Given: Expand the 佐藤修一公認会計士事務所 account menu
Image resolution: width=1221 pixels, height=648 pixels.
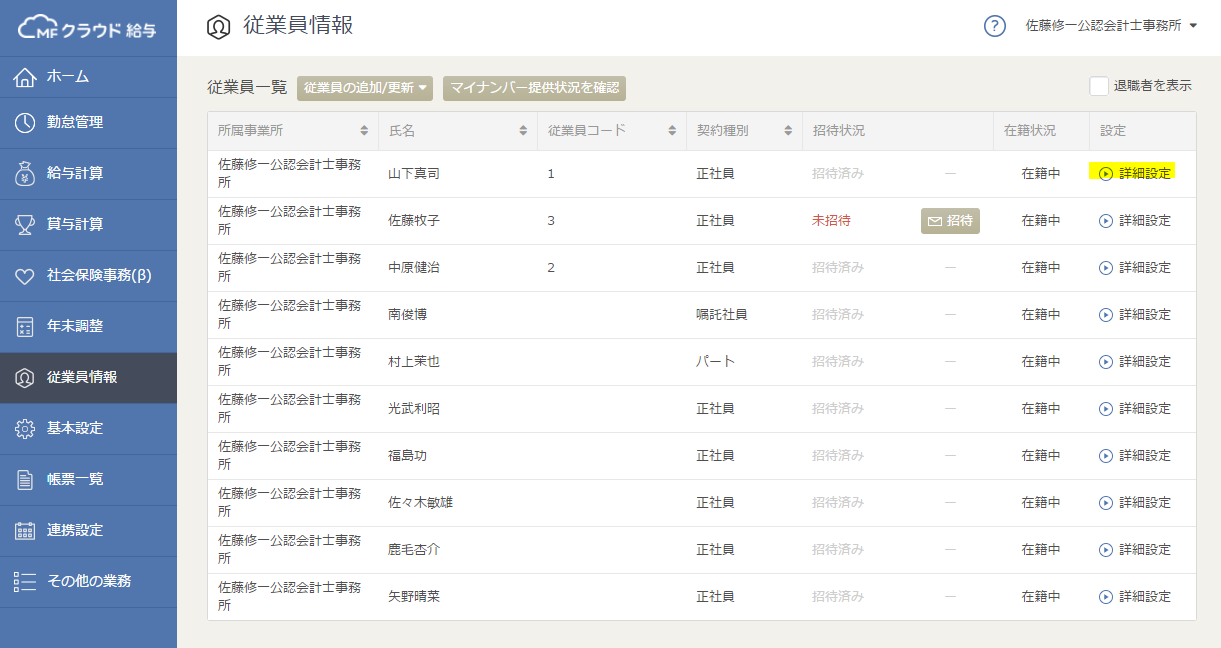Looking at the screenshot, I should click(1111, 27).
